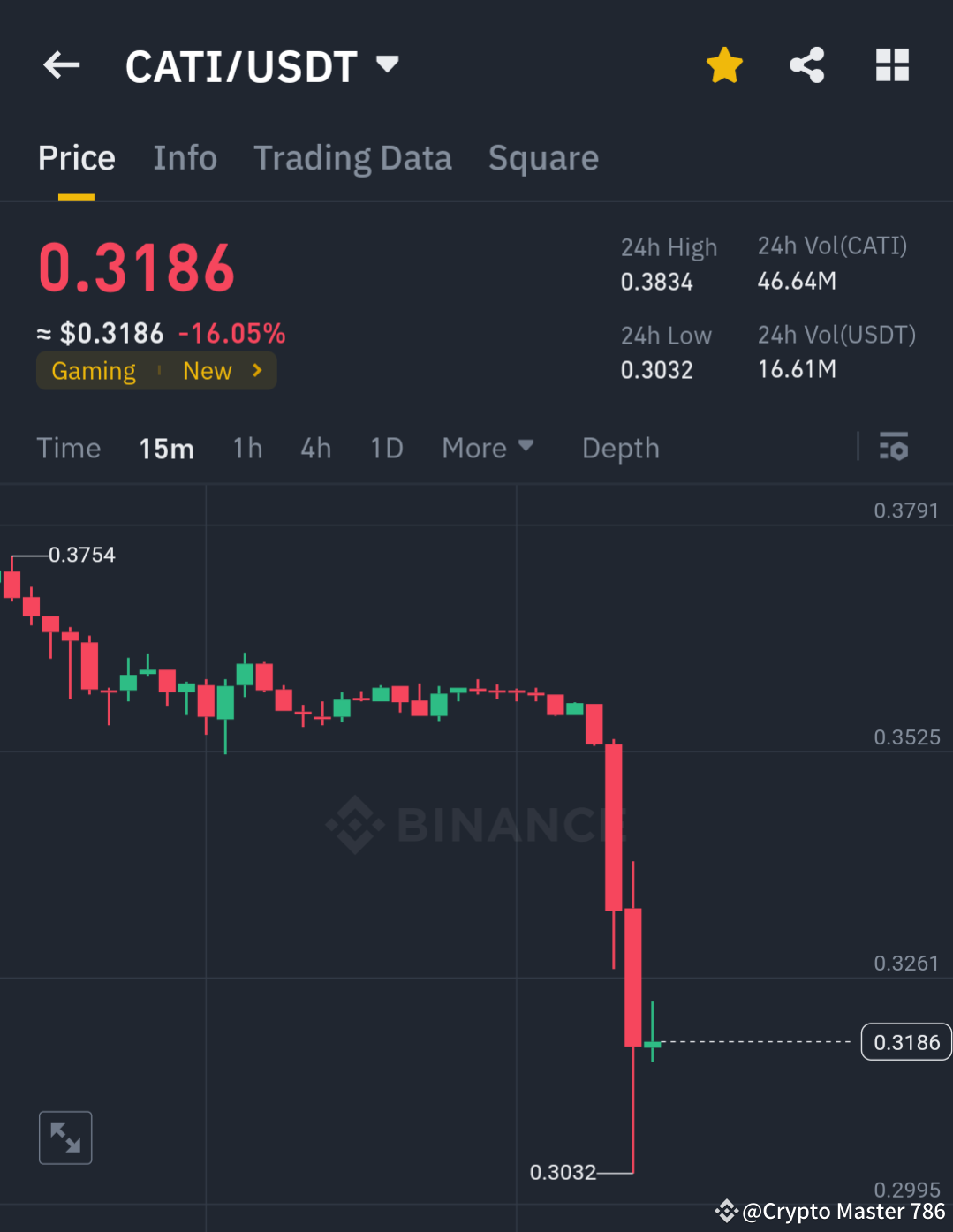
Task: Click the back arrow to exit the chart
Action: click(60, 64)
